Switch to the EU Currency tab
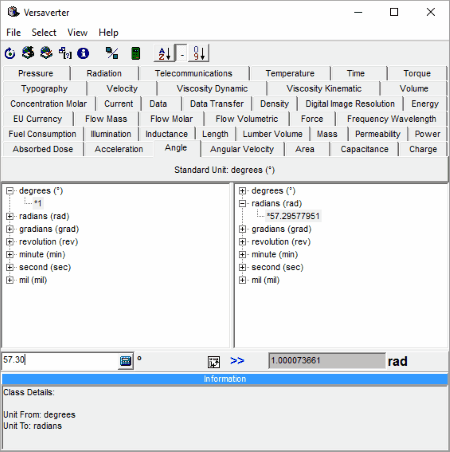This screenshot has height=452, width=450. [38, 119]
